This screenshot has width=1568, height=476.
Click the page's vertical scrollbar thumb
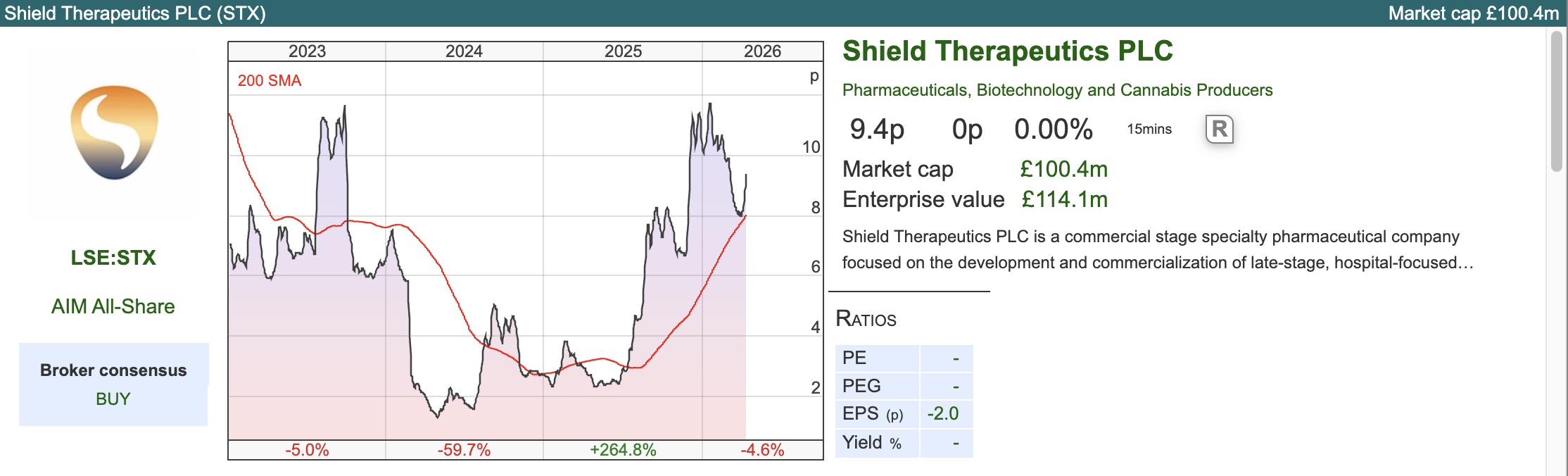coord(1556,101)
